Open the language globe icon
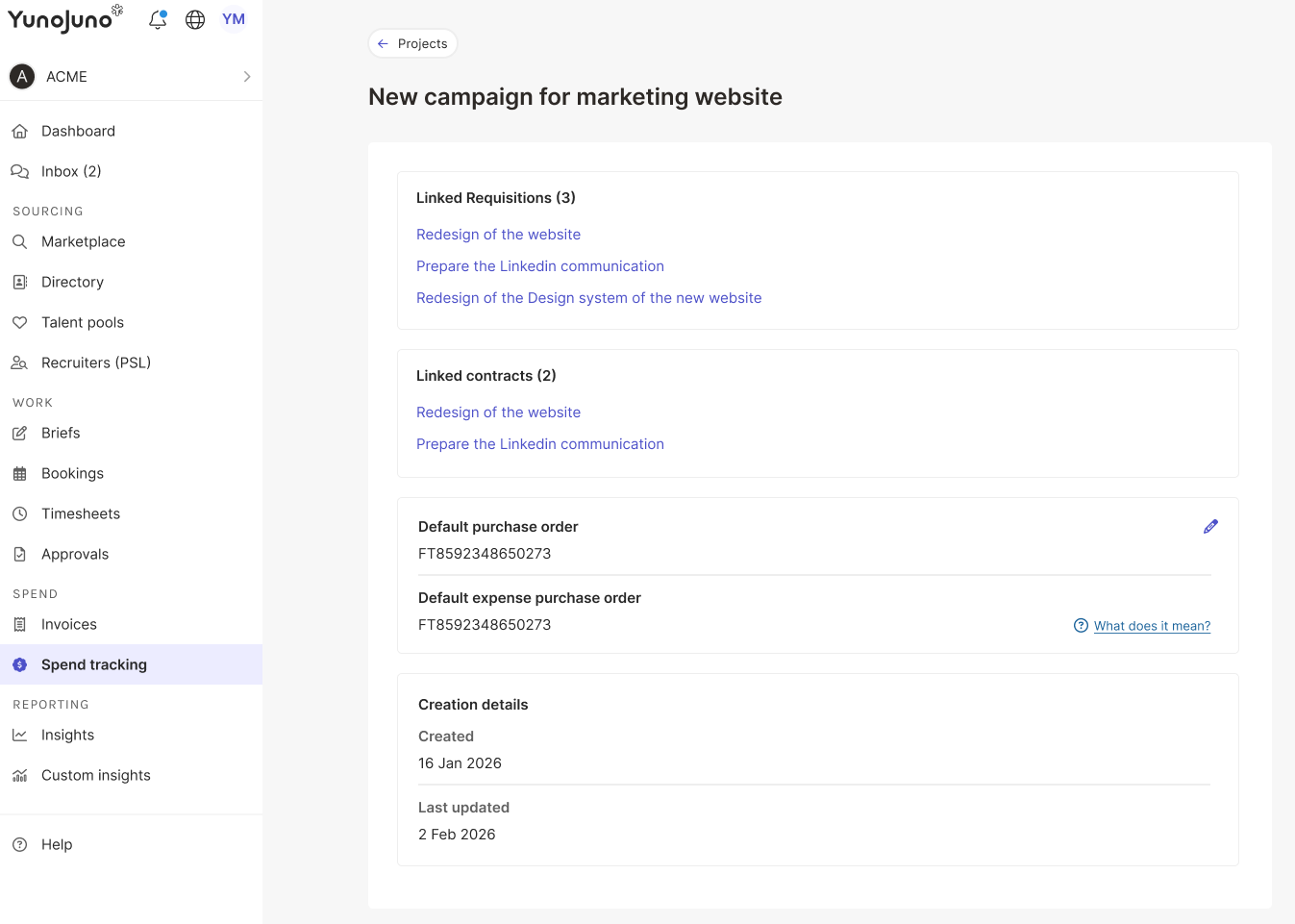 coord(195,19)
